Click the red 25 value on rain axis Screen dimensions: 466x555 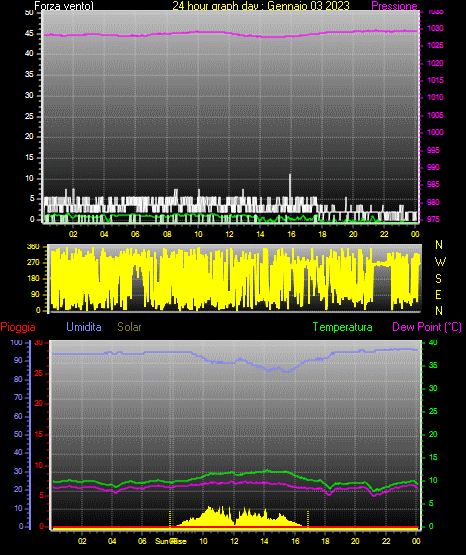click(39, 373)
